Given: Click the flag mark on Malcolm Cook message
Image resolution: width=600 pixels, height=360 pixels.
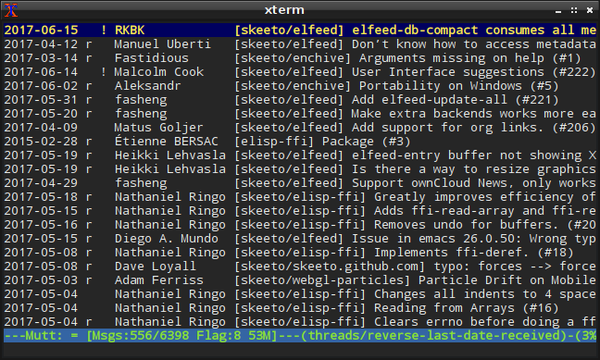Looking at the screenshot, I should [104, 72].
